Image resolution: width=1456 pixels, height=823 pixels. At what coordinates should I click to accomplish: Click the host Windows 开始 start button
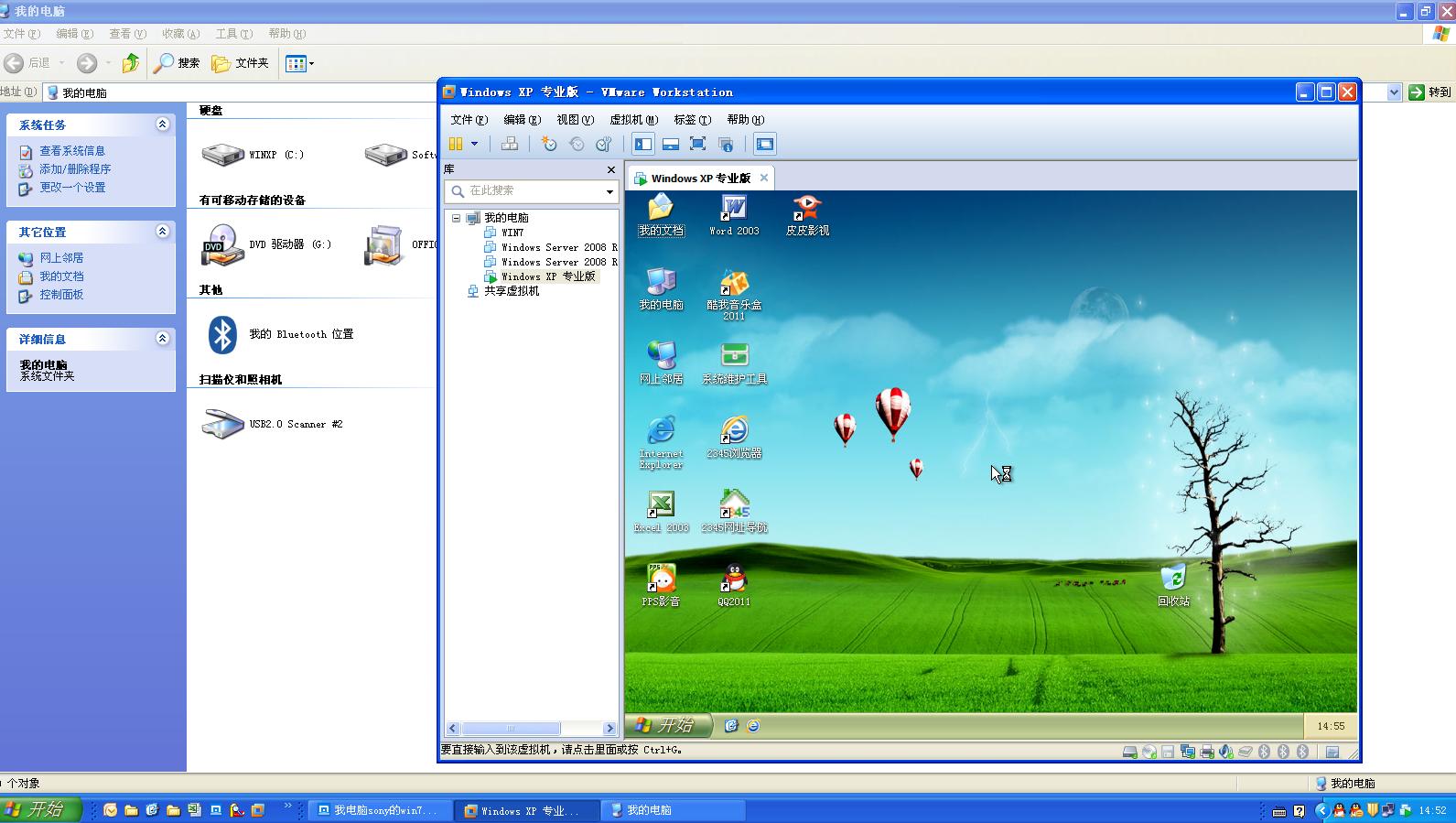(x=42, y=809)
